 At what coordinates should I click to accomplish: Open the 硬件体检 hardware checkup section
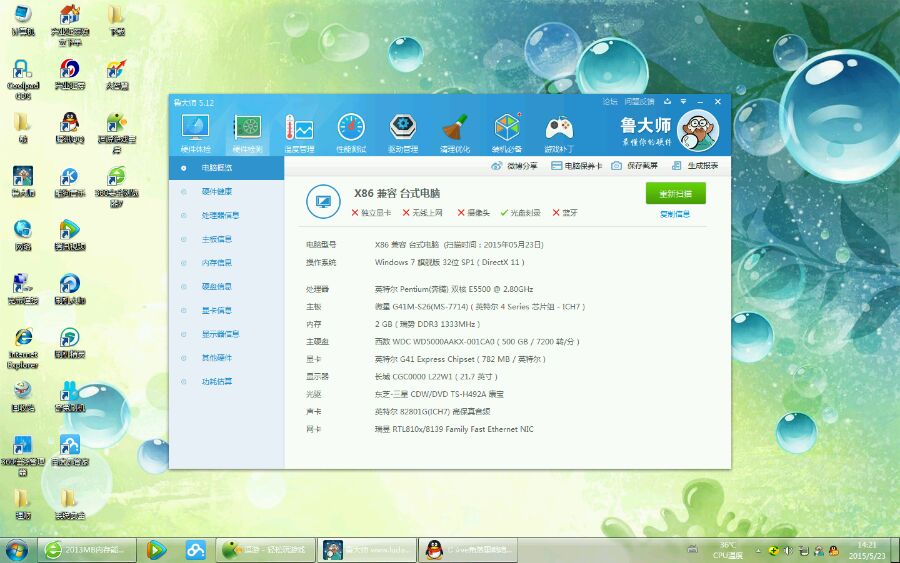pos(196,133)
